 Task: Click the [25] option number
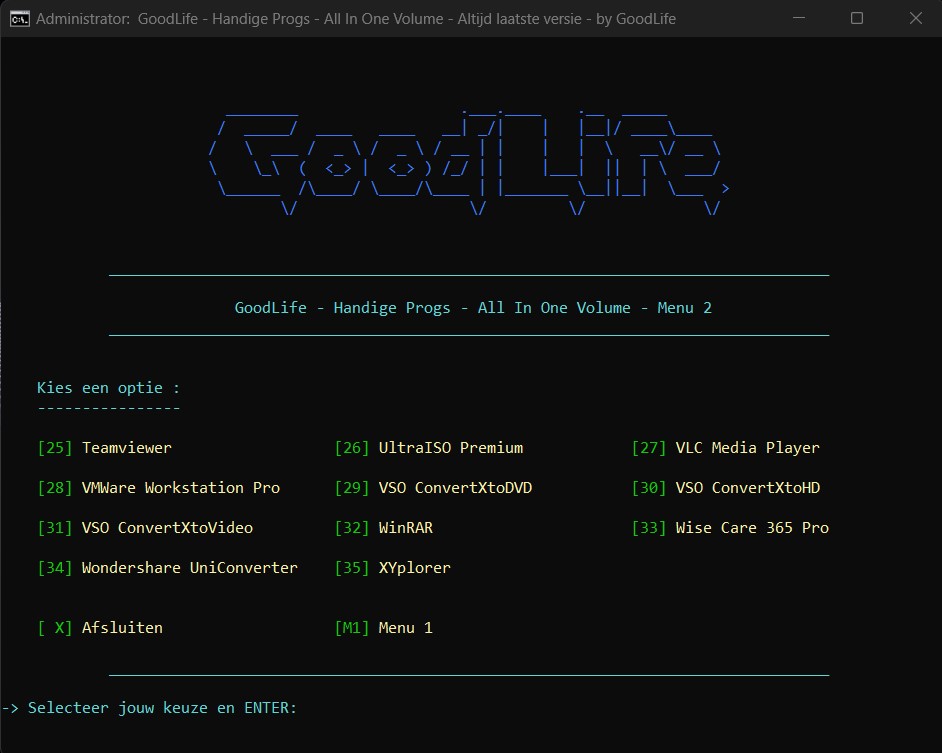tap(55, 448)
